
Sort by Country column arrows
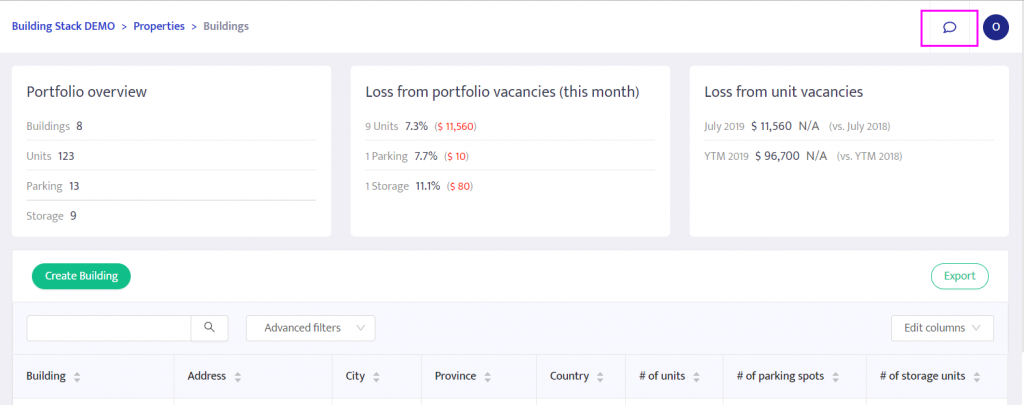click(600, 377)
